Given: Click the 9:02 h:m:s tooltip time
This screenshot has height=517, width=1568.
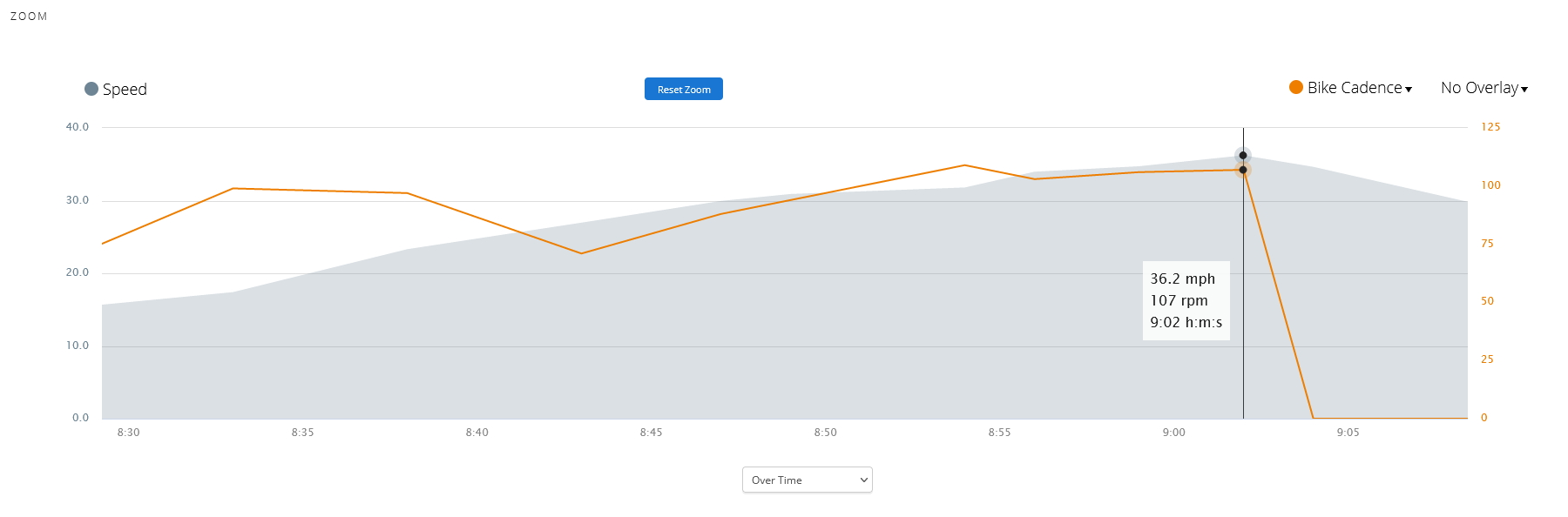Looking at the screenshot, I should pos(1186,322).
